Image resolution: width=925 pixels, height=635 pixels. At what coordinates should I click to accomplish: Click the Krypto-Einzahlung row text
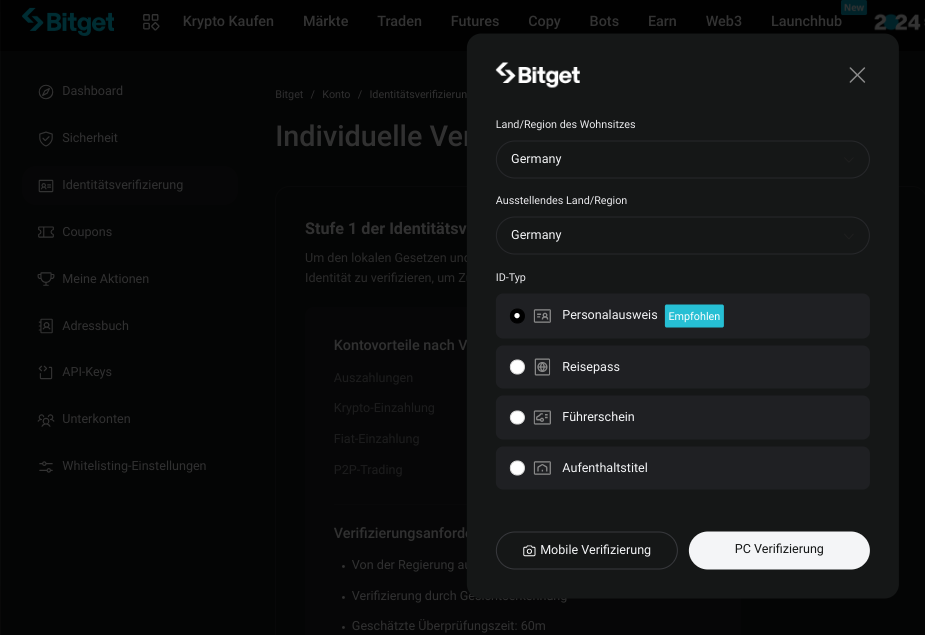click(384, 408)
